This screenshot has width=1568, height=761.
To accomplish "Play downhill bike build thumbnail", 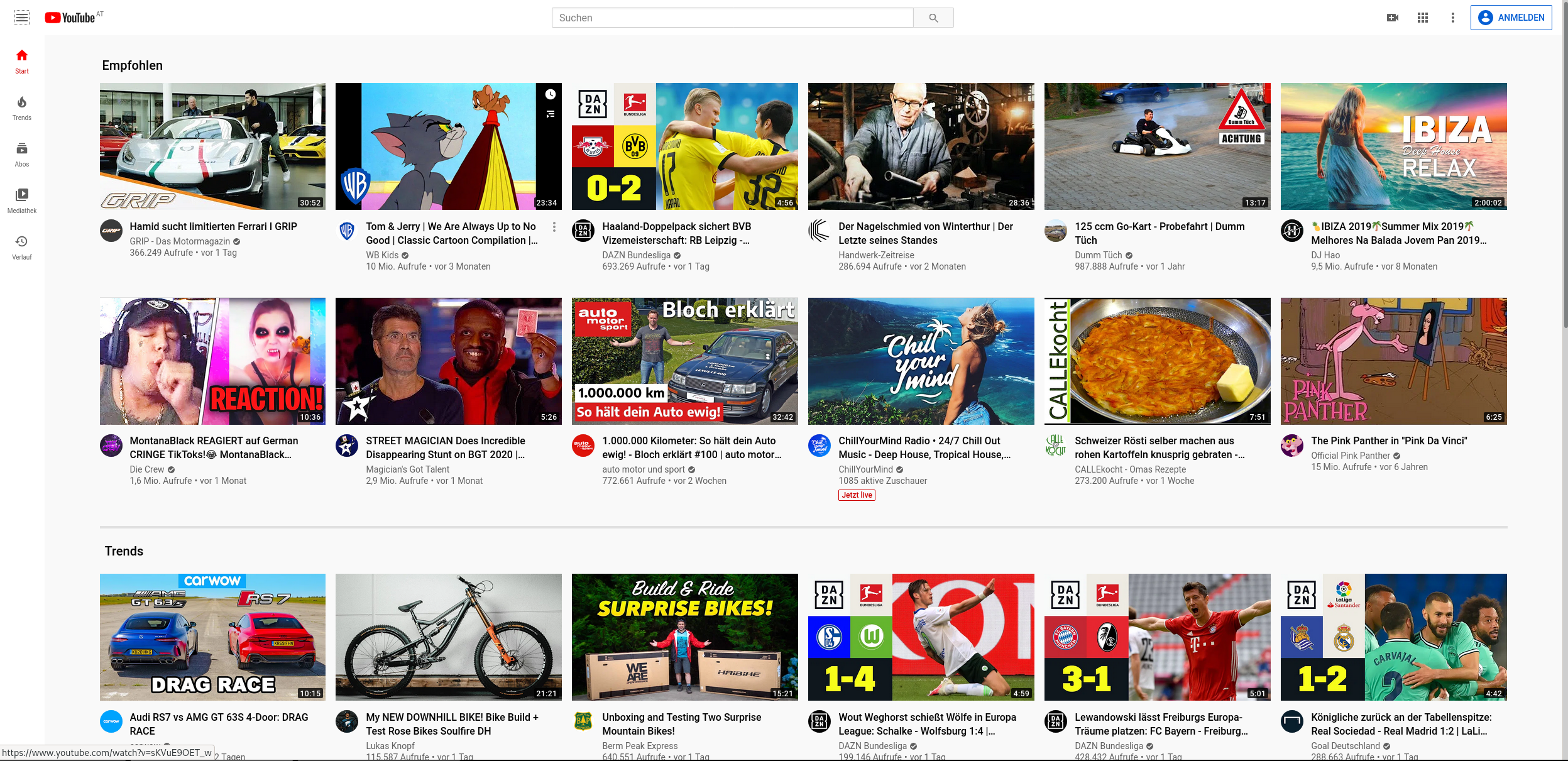I will [449, 637].
